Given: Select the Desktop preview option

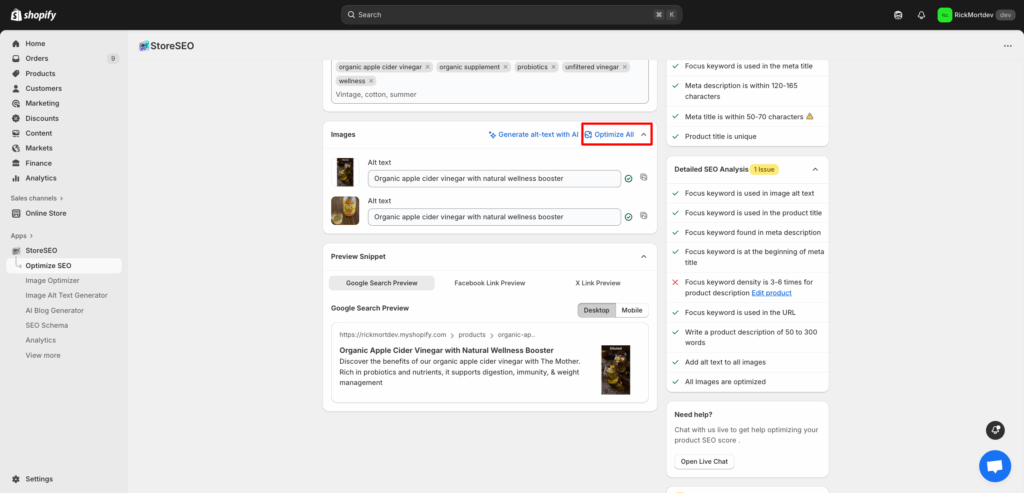Looking at the screenshot, I should (x=596, y=310).
